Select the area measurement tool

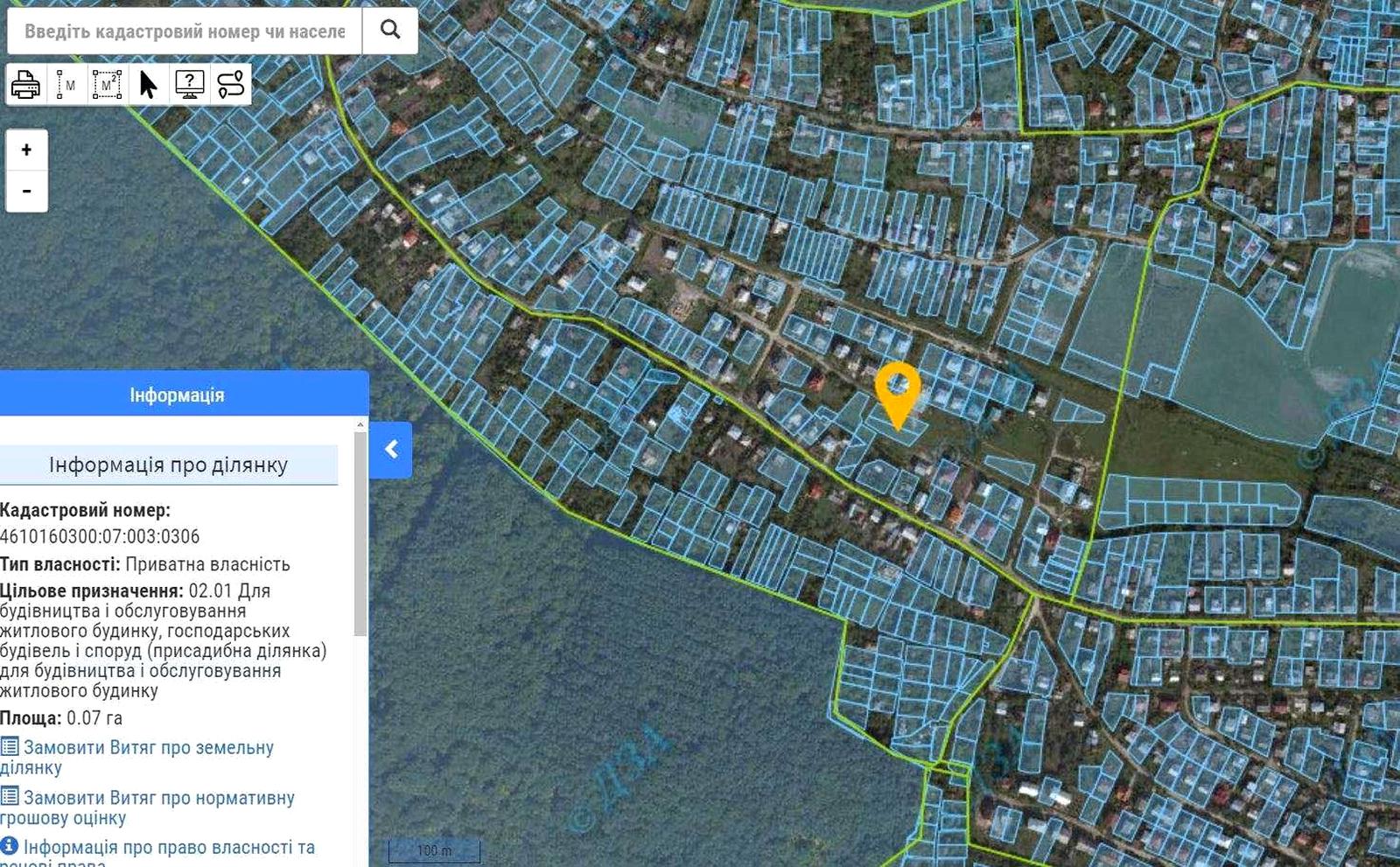108,85
